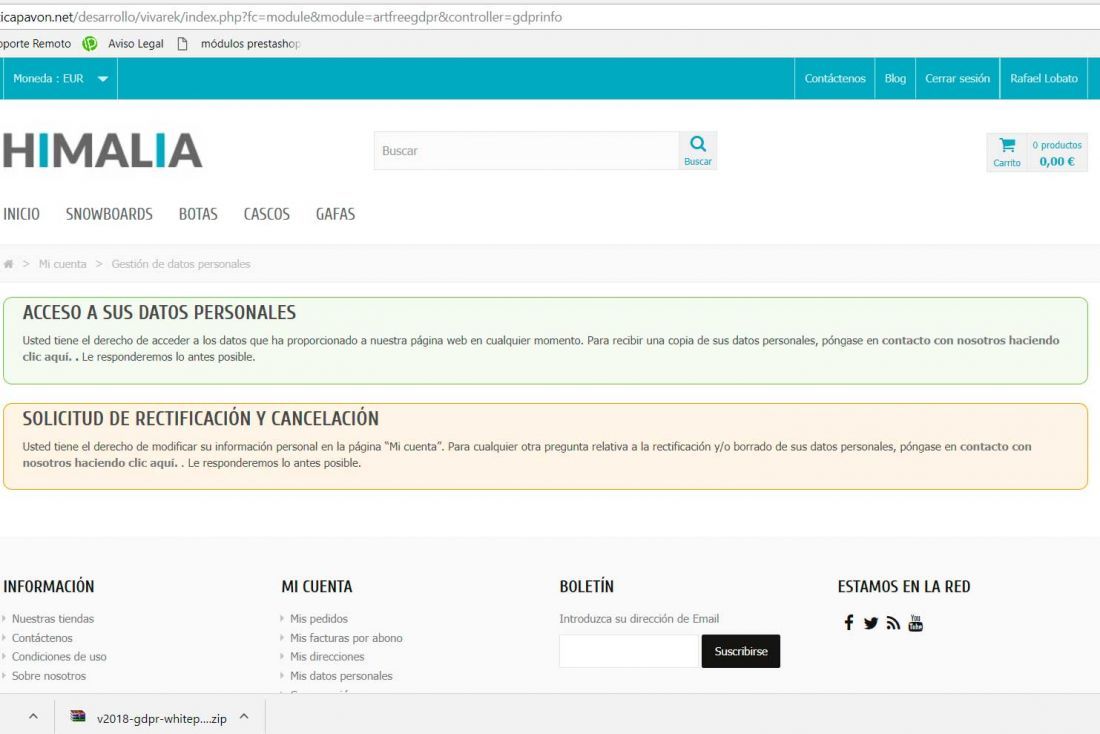Click the Mi cuenta breadcrumb link
Image resolution: width=1100 pixels, height=734 pixels.
62,264
